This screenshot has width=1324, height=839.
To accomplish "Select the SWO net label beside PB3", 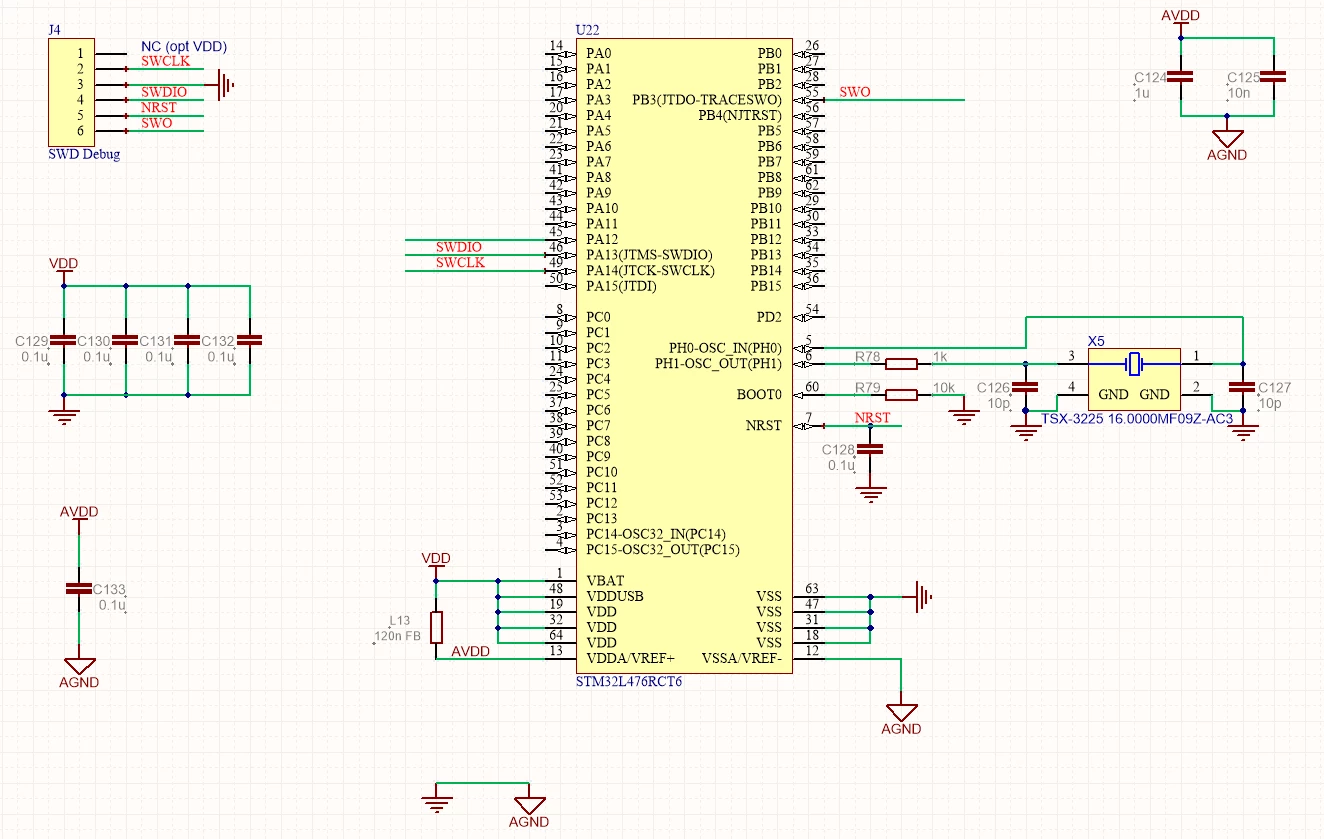I will click(855, 92).
